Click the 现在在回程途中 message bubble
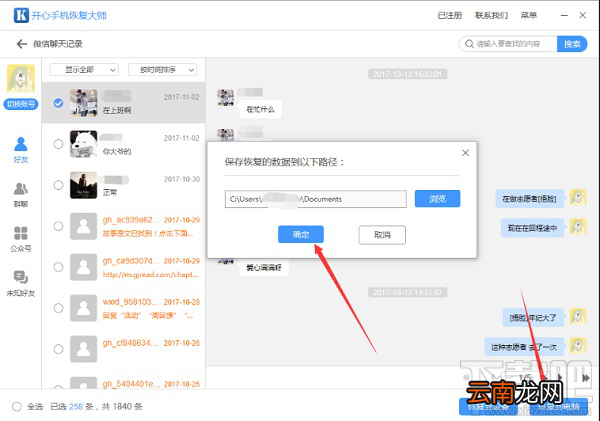Viewport: 600px width, 421px height. 532,228
